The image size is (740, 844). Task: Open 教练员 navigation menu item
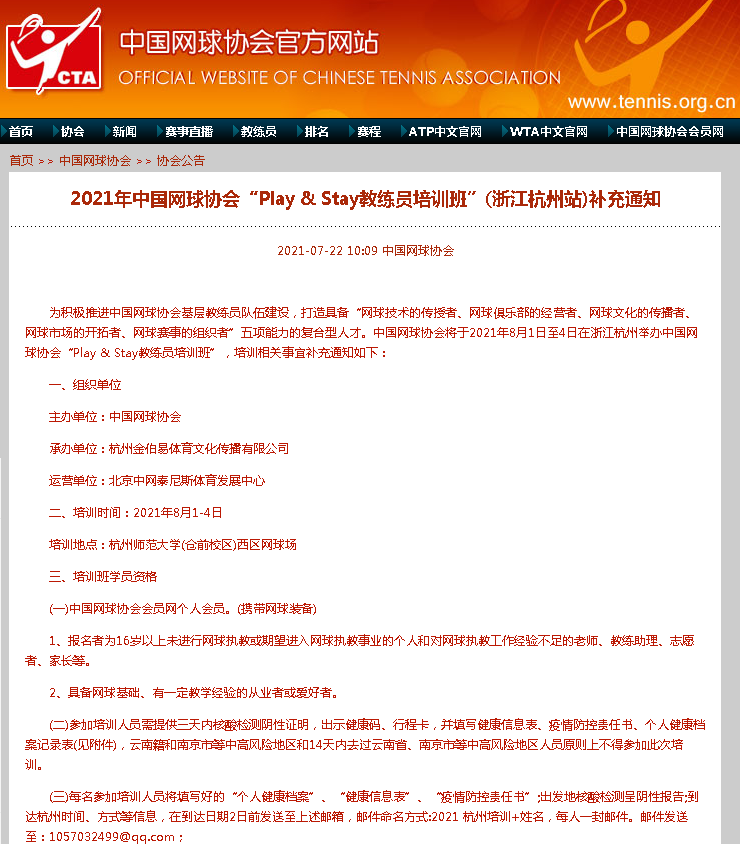258,132
